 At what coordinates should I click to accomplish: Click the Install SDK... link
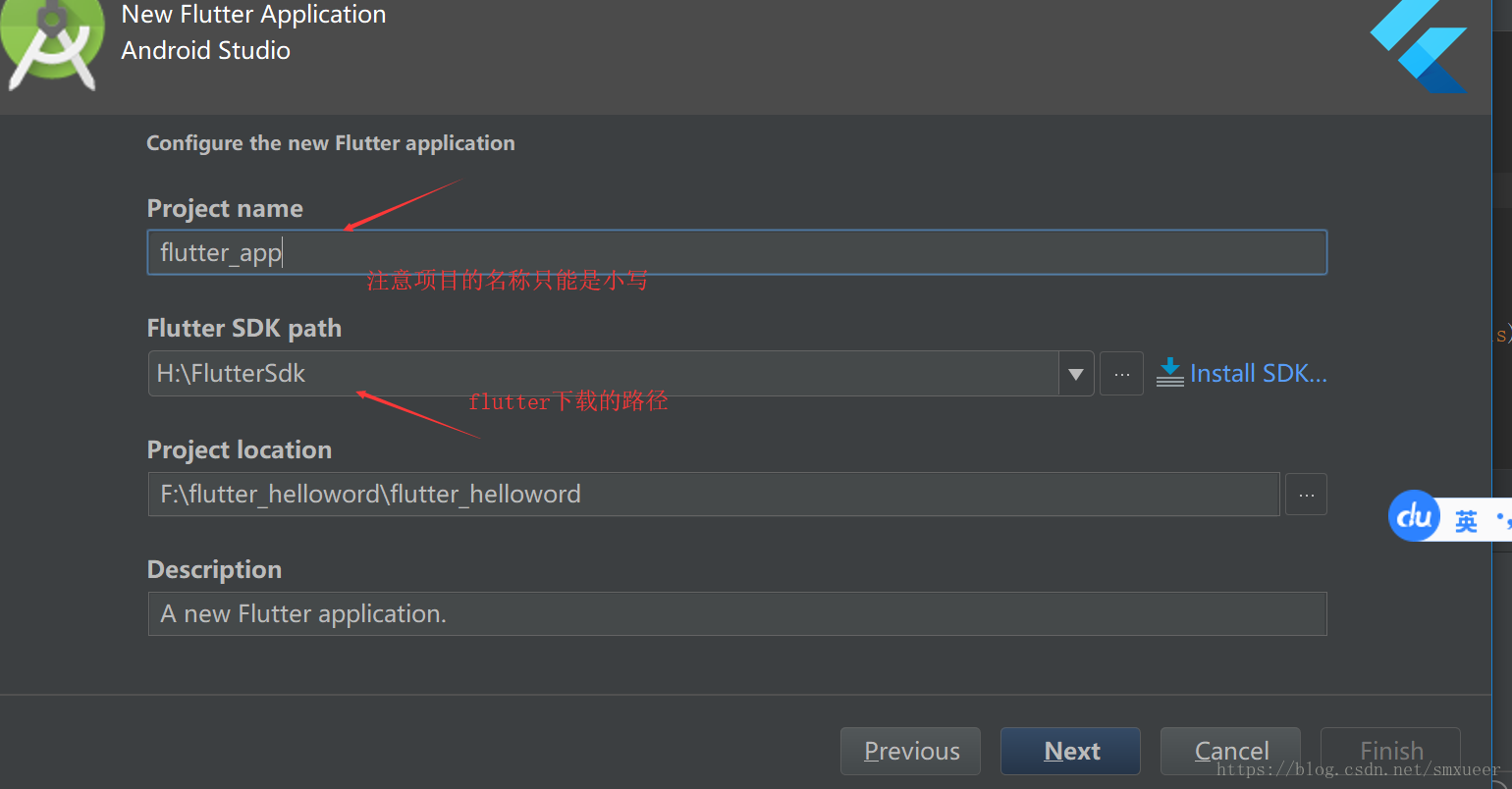pyautogui.click(x=1258, y=374)
